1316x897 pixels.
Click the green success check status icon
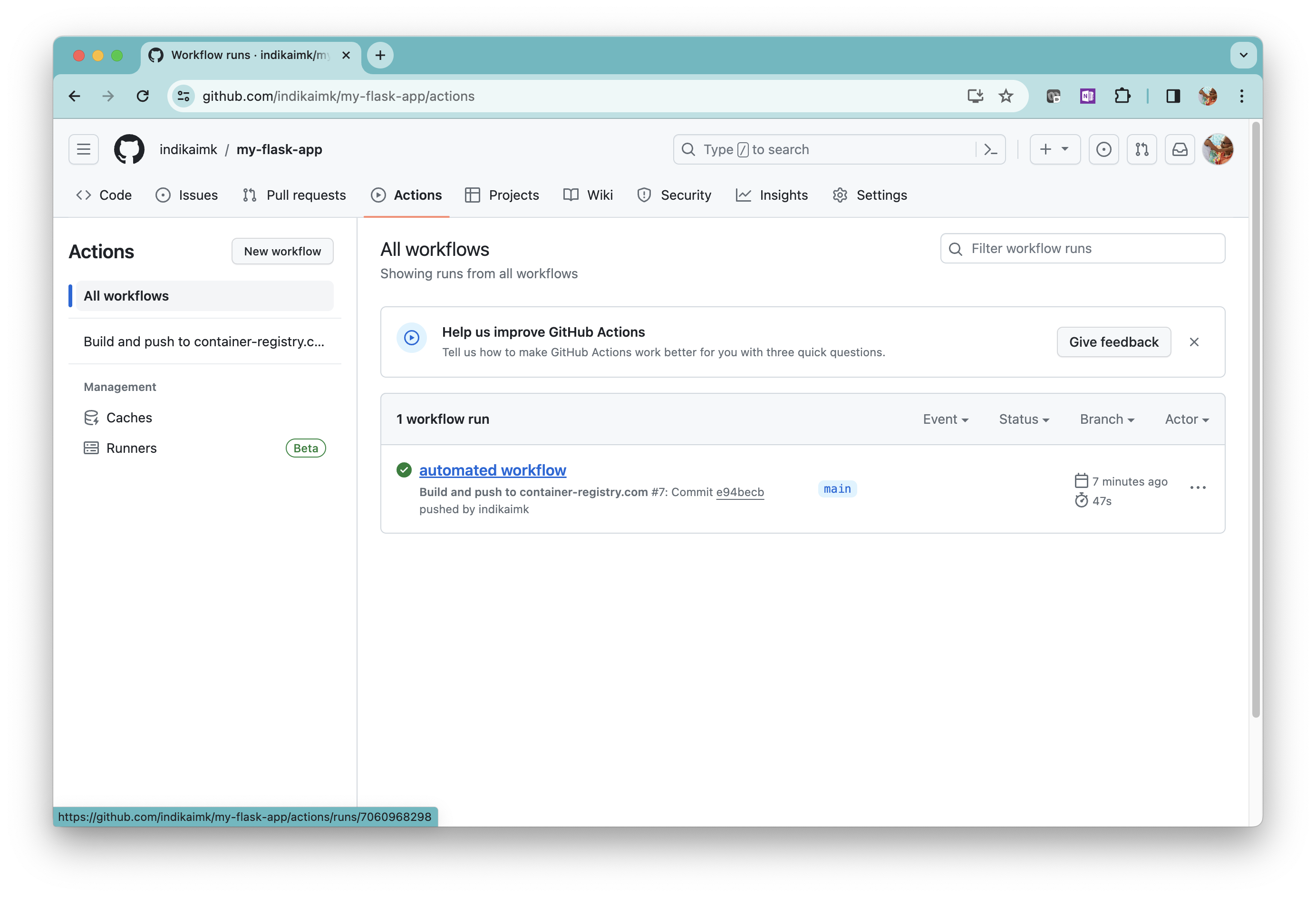(404, 470)
